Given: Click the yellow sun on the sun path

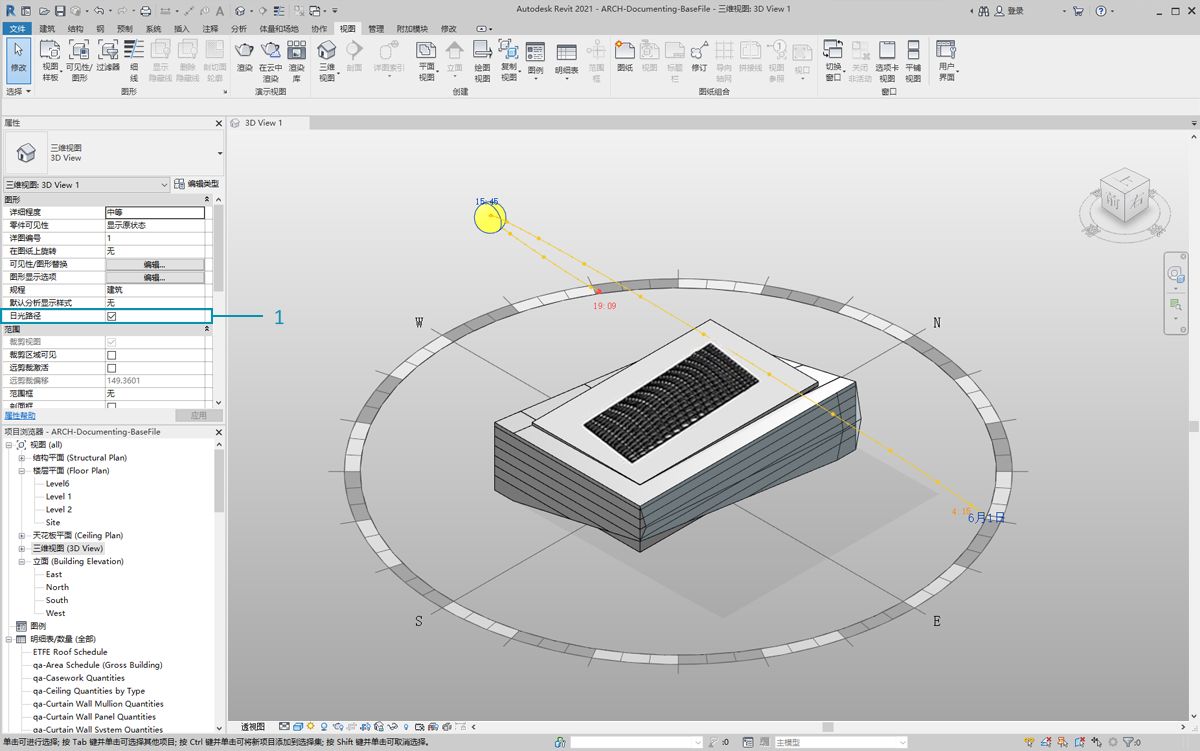Looking at the screenshot, I should 490,218.
